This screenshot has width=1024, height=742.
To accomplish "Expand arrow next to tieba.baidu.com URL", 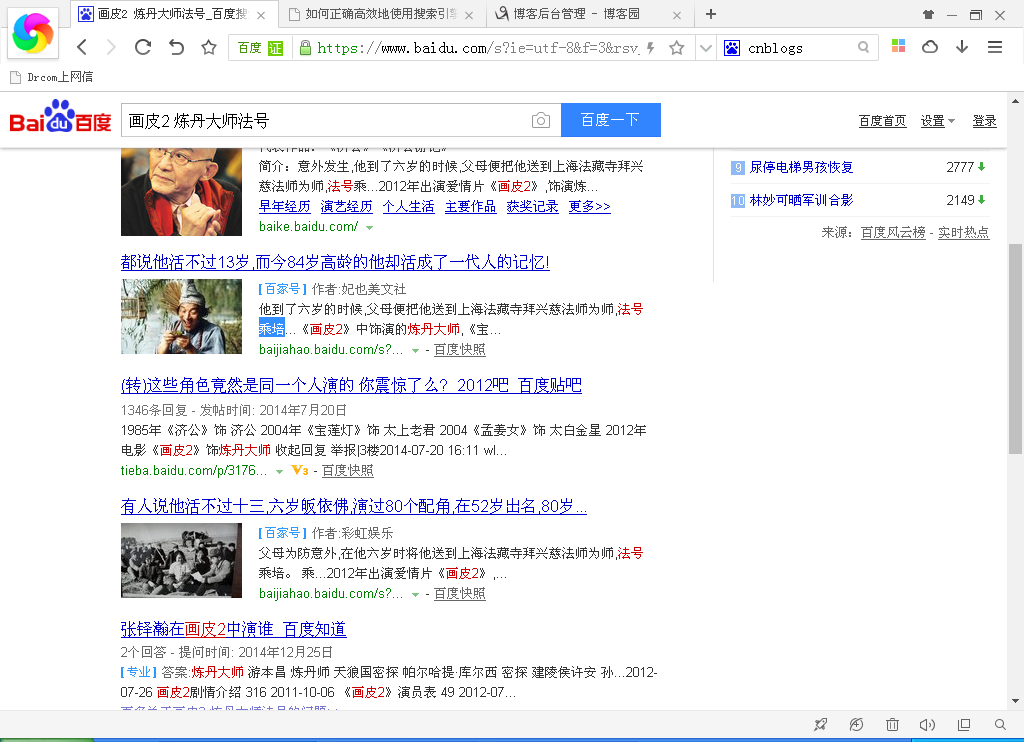I will (x=280, y=472).
